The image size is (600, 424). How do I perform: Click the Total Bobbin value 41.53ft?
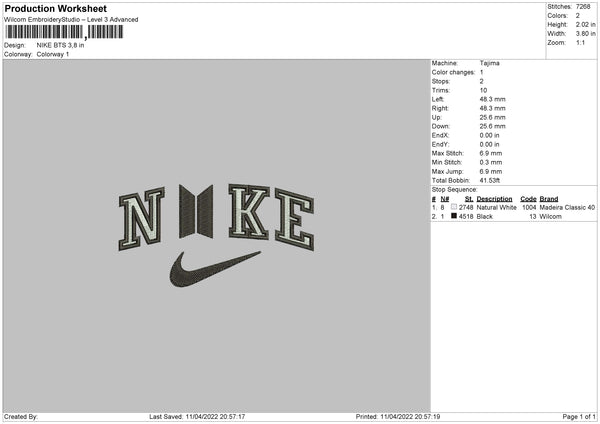(490, 180)
